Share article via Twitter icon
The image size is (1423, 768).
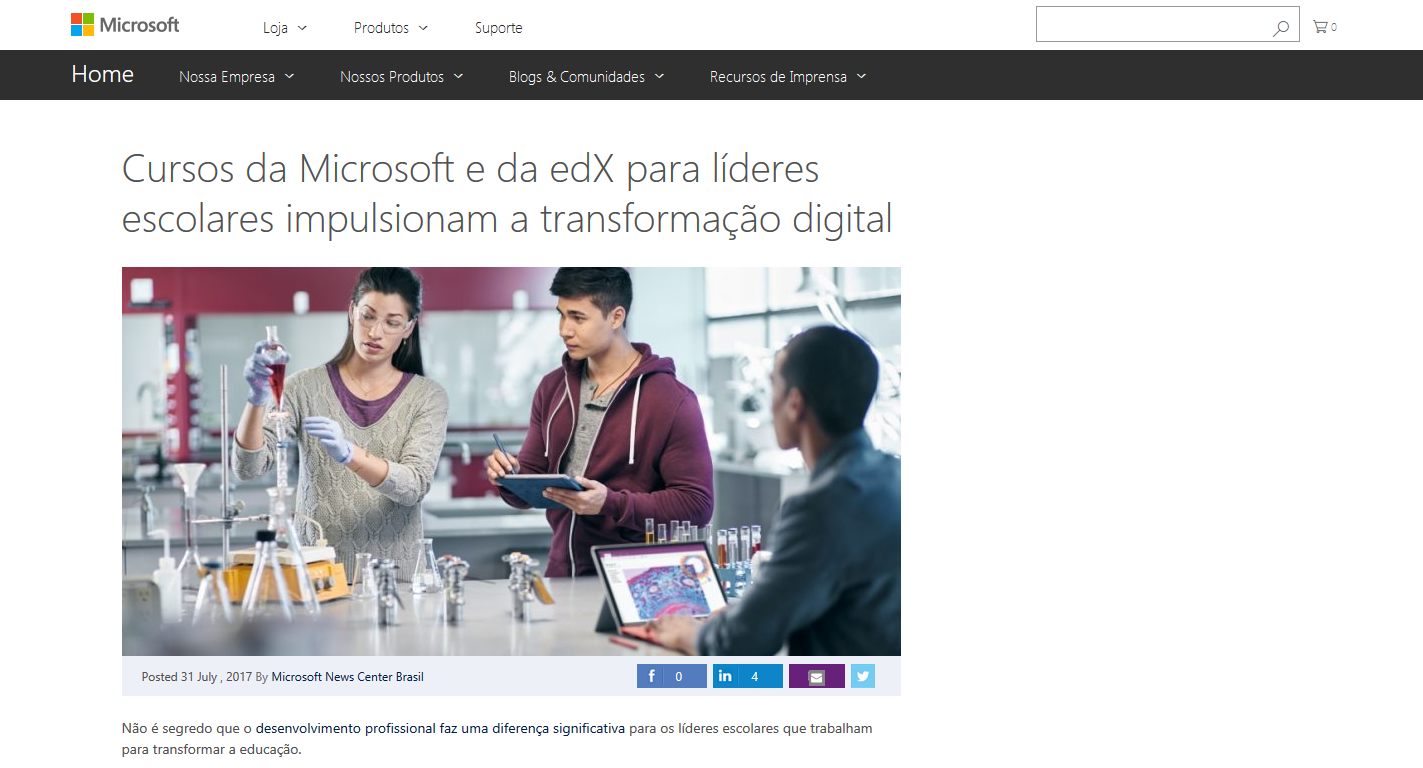click(x=863, y=676)
